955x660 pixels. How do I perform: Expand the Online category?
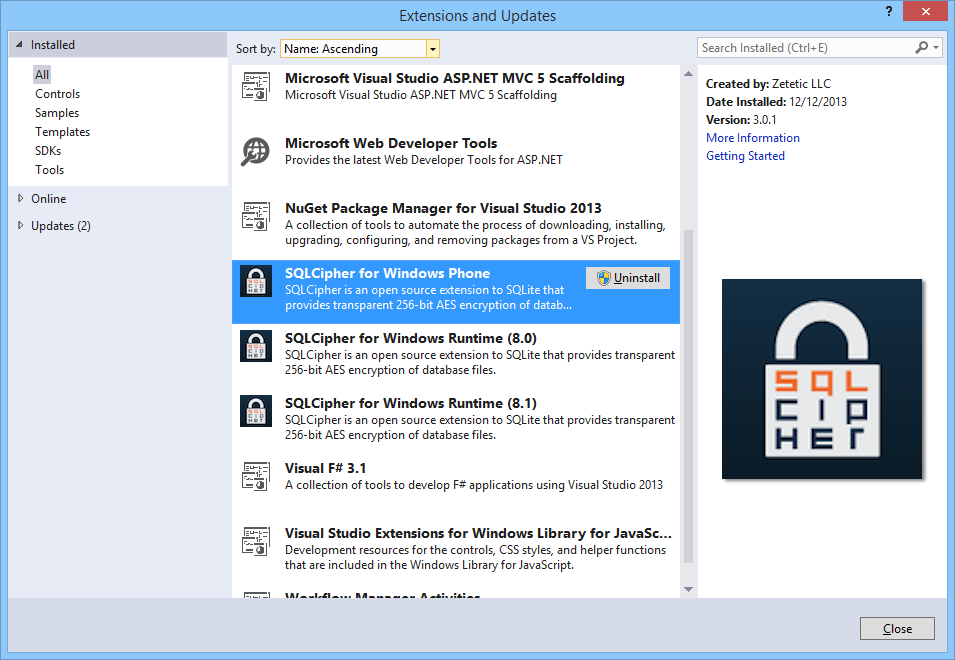[20, 198]
